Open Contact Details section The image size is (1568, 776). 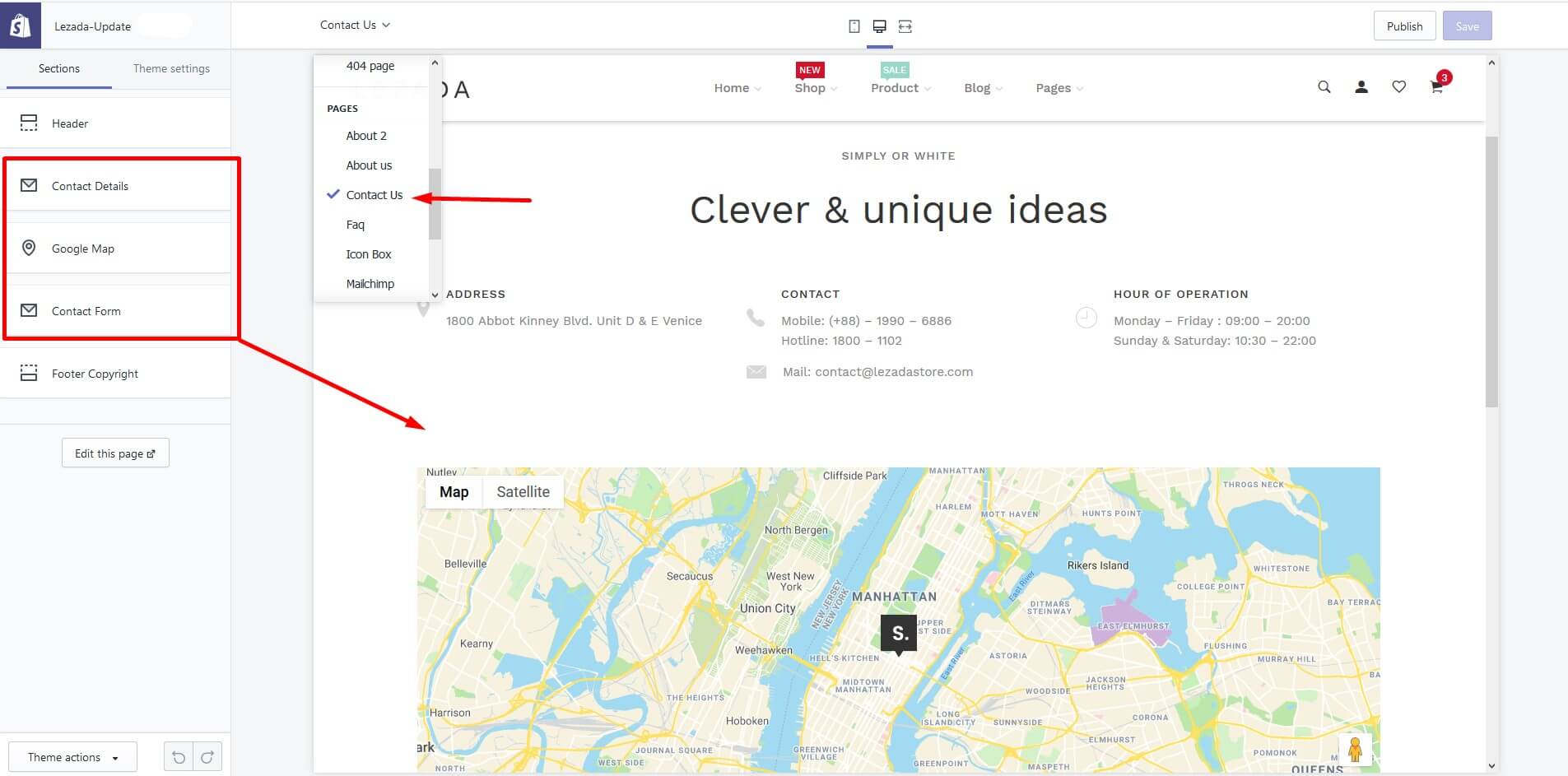click(115, 186)
